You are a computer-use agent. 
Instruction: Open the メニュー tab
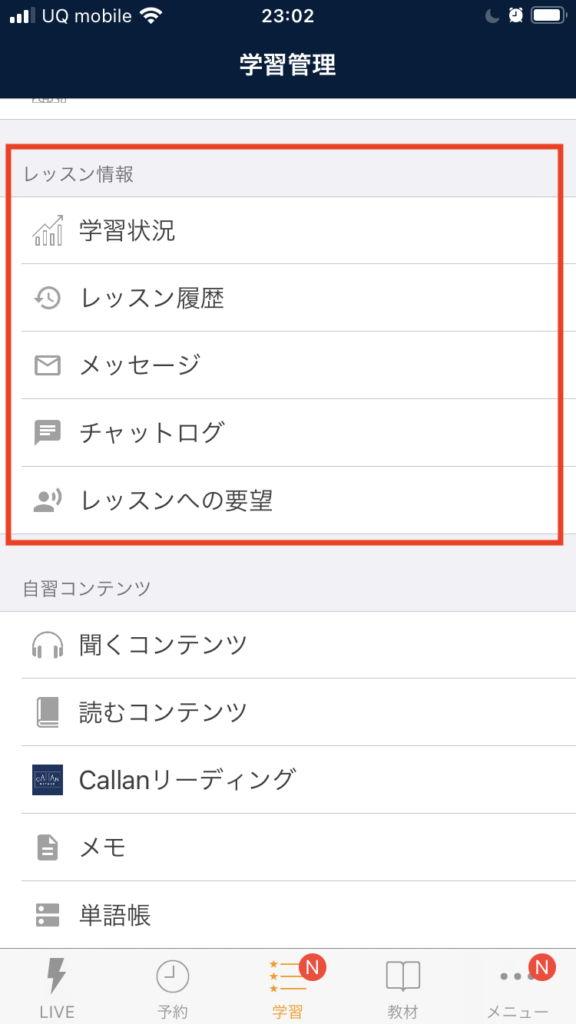[519, 987]
